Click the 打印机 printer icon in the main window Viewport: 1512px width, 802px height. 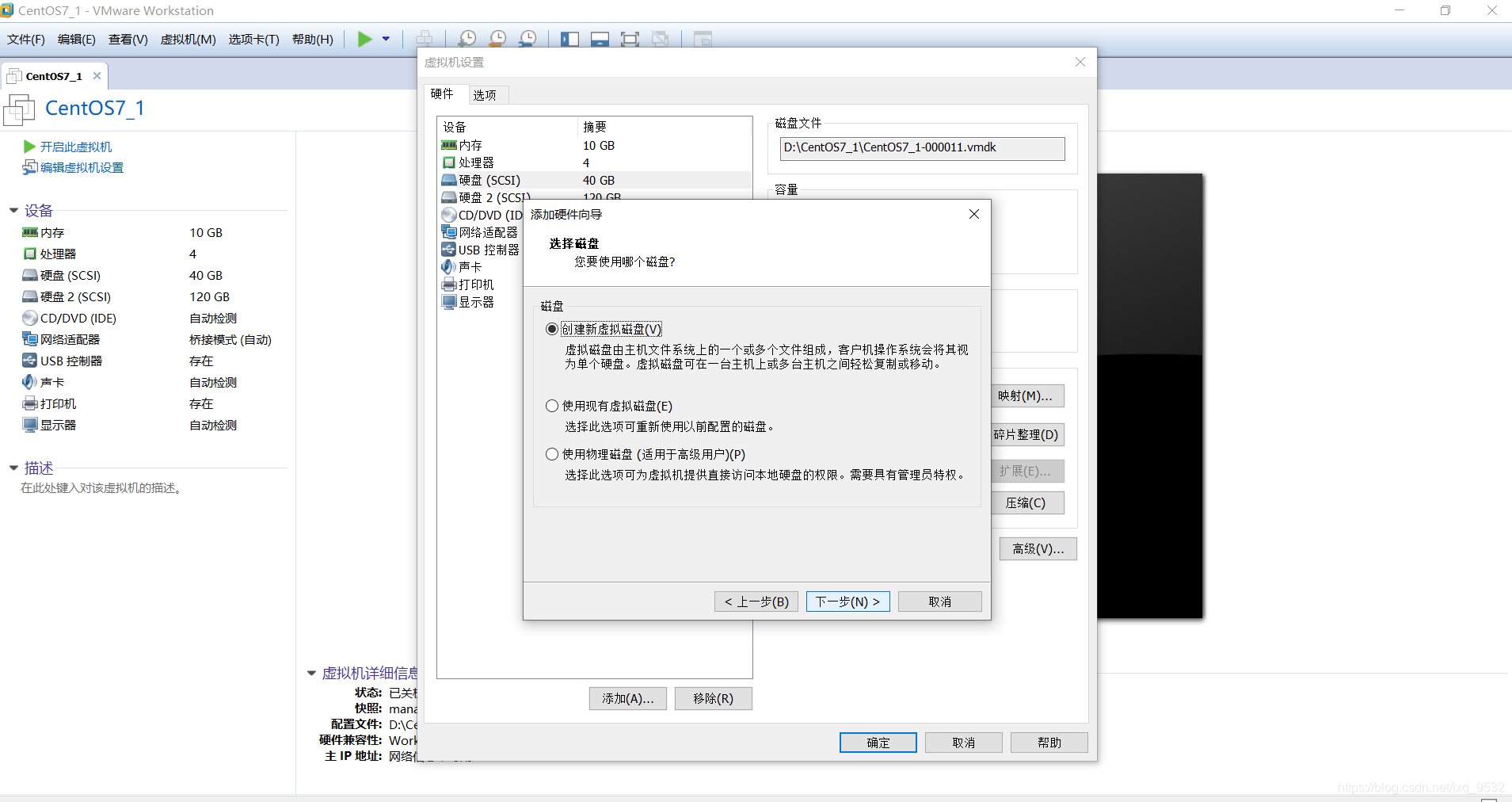click(30, 403)
